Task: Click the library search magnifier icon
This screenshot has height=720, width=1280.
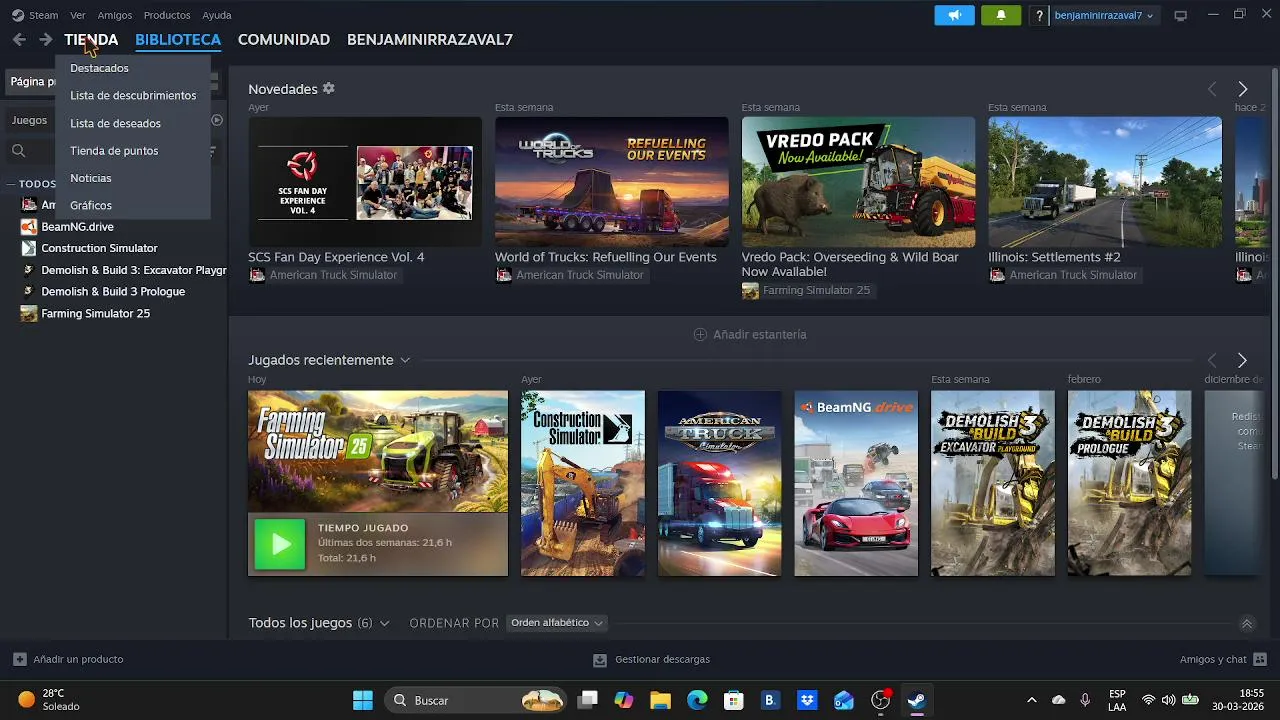Action: point(18,151)
